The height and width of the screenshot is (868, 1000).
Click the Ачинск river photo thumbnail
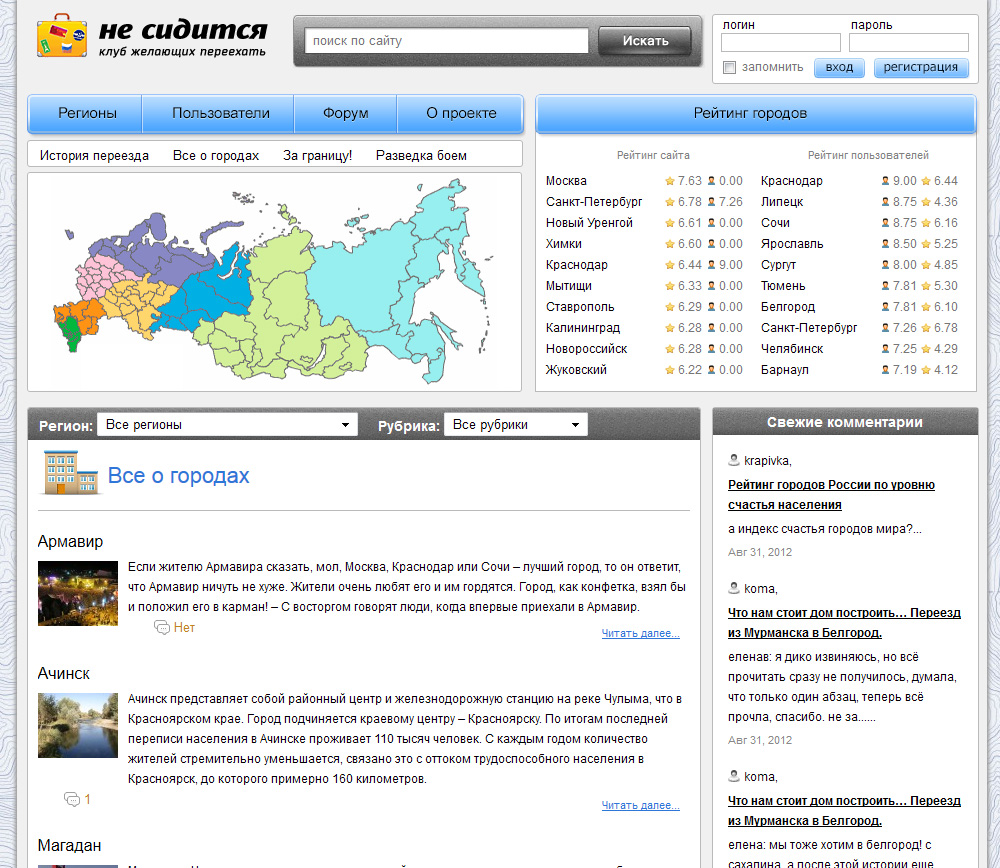point(78,725)
